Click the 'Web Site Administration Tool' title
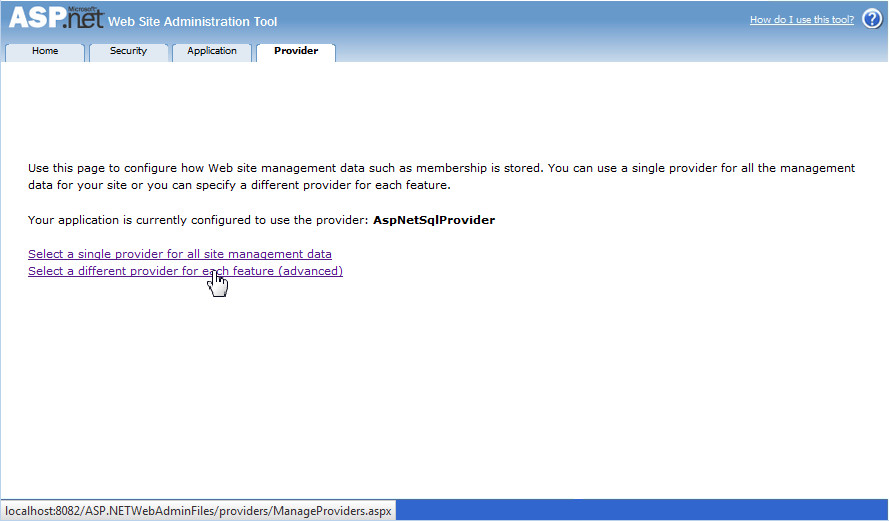 pyautogui.click(x=192, y=22)
